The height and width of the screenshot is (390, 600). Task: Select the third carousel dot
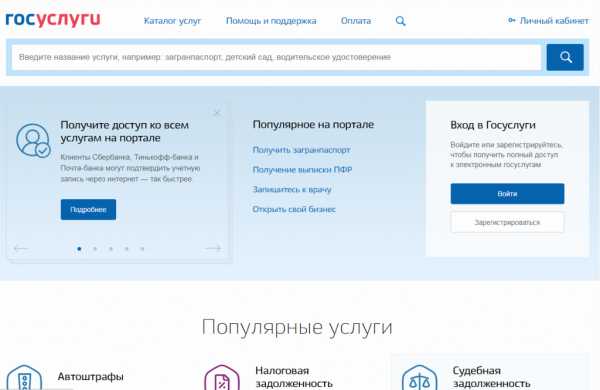[x=111, y=249]
